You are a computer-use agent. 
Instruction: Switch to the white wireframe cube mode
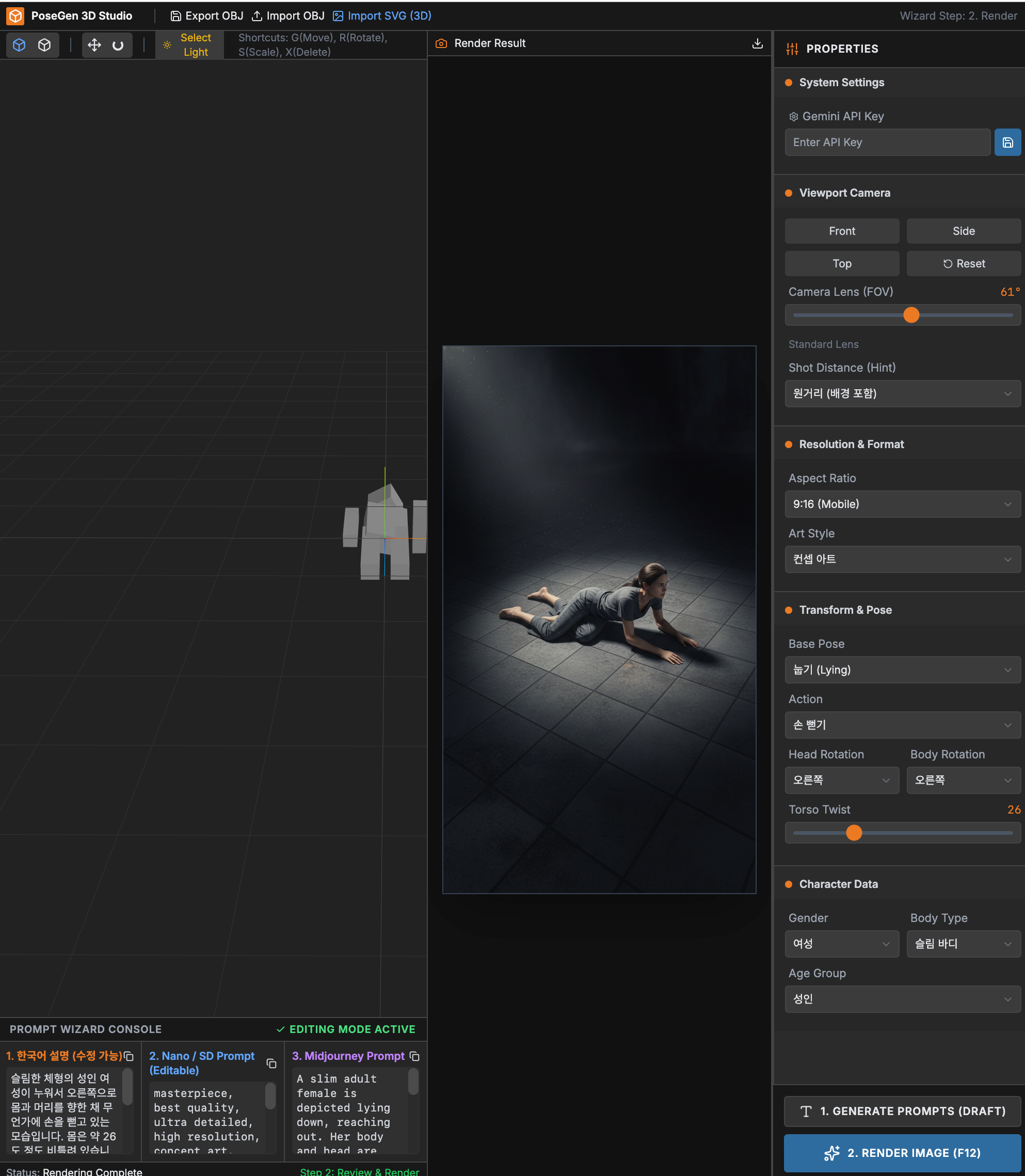[44, 44]
